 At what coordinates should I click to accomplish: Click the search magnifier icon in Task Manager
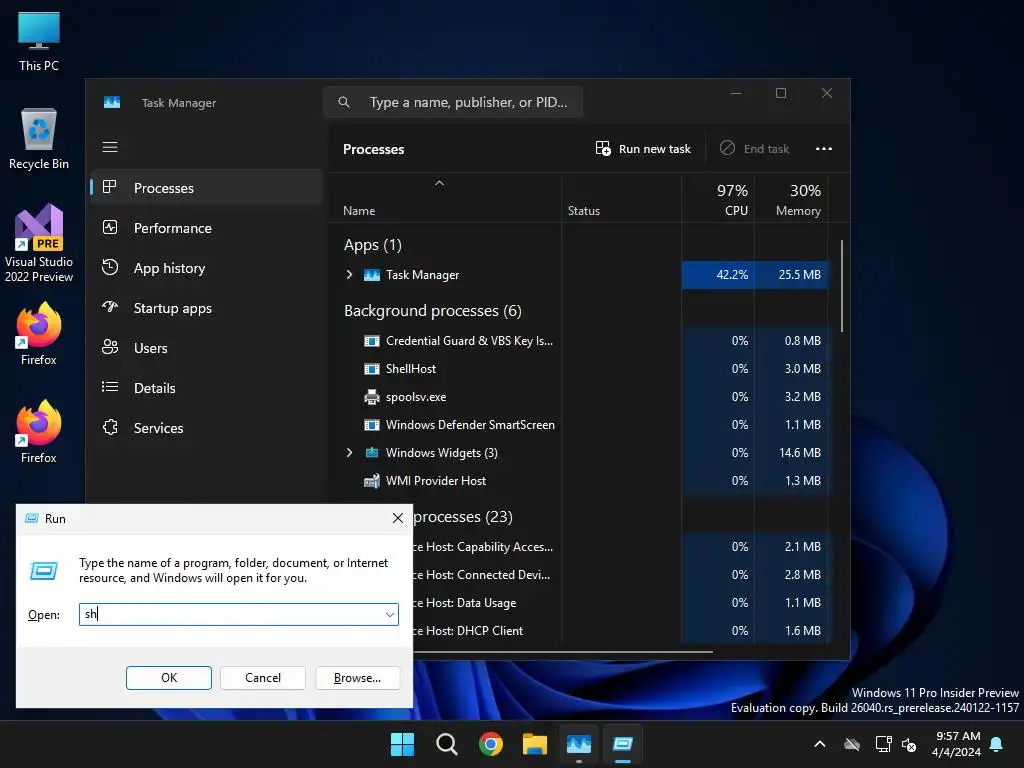344,102
